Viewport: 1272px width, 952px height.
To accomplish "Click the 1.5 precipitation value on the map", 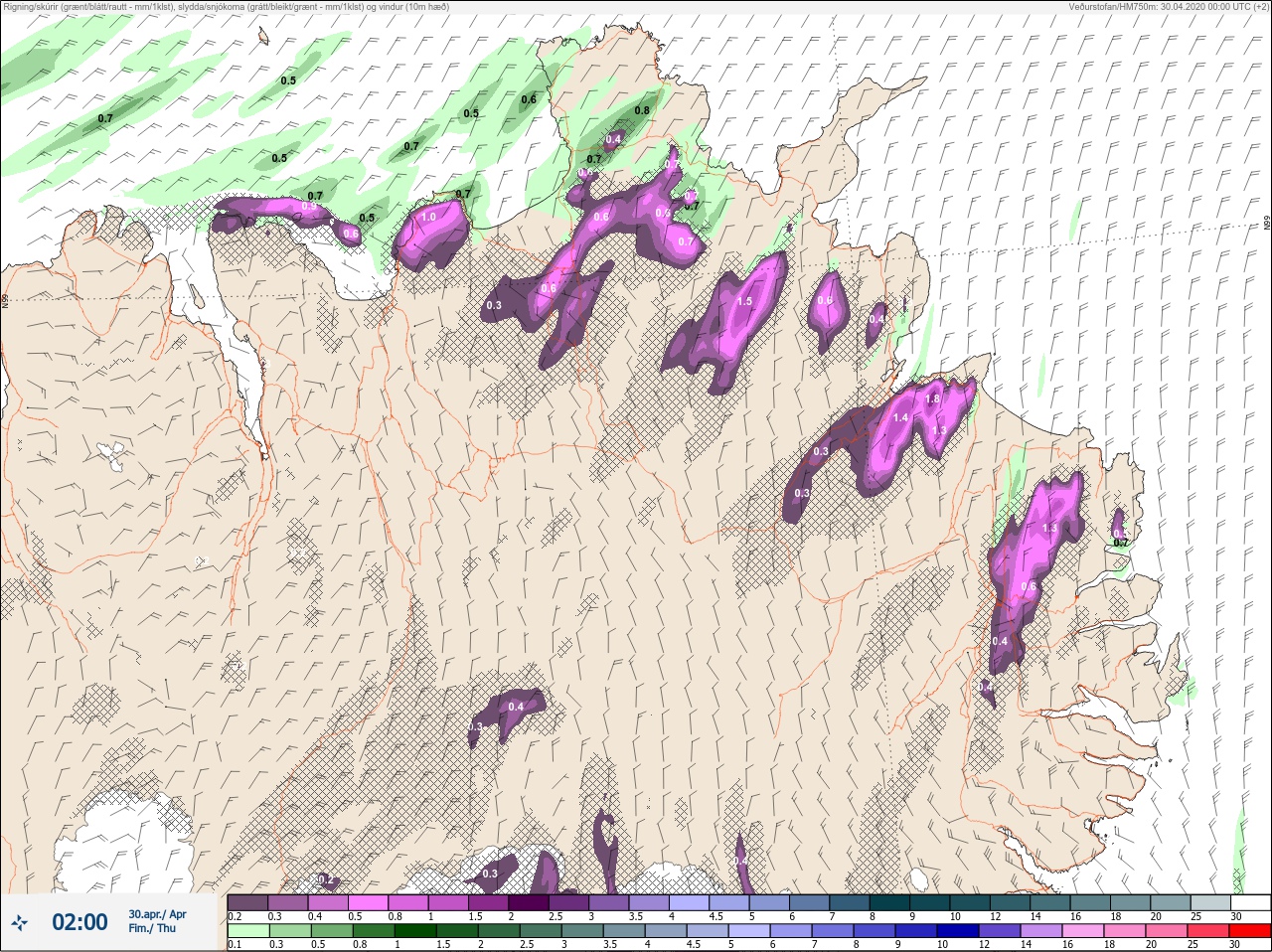I will click(744, 301).
